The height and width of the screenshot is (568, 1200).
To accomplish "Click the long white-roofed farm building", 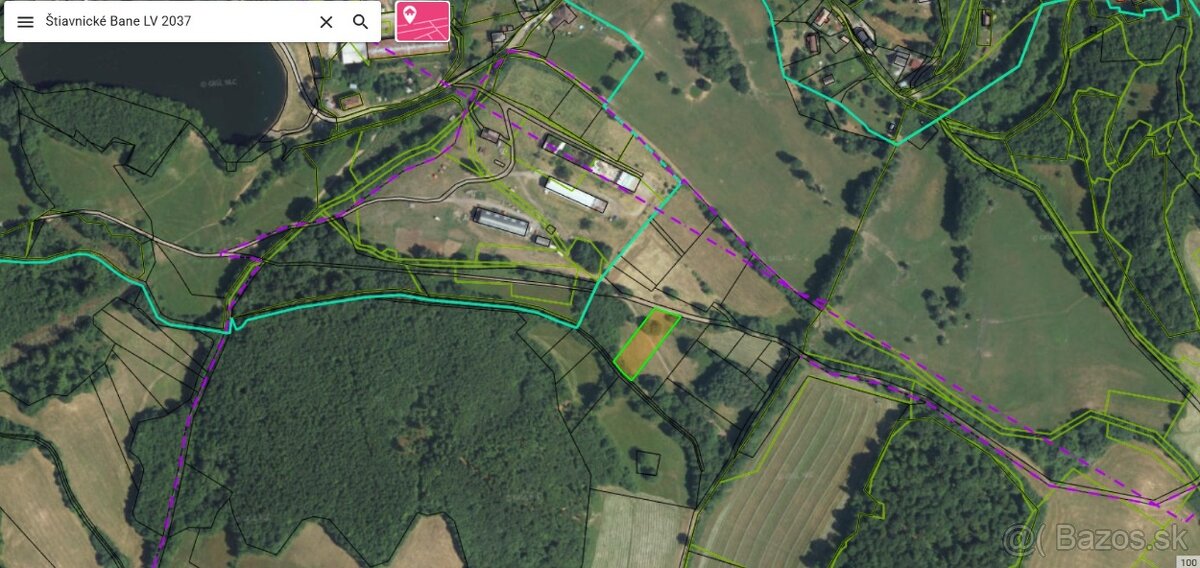I will pos(575,195).
